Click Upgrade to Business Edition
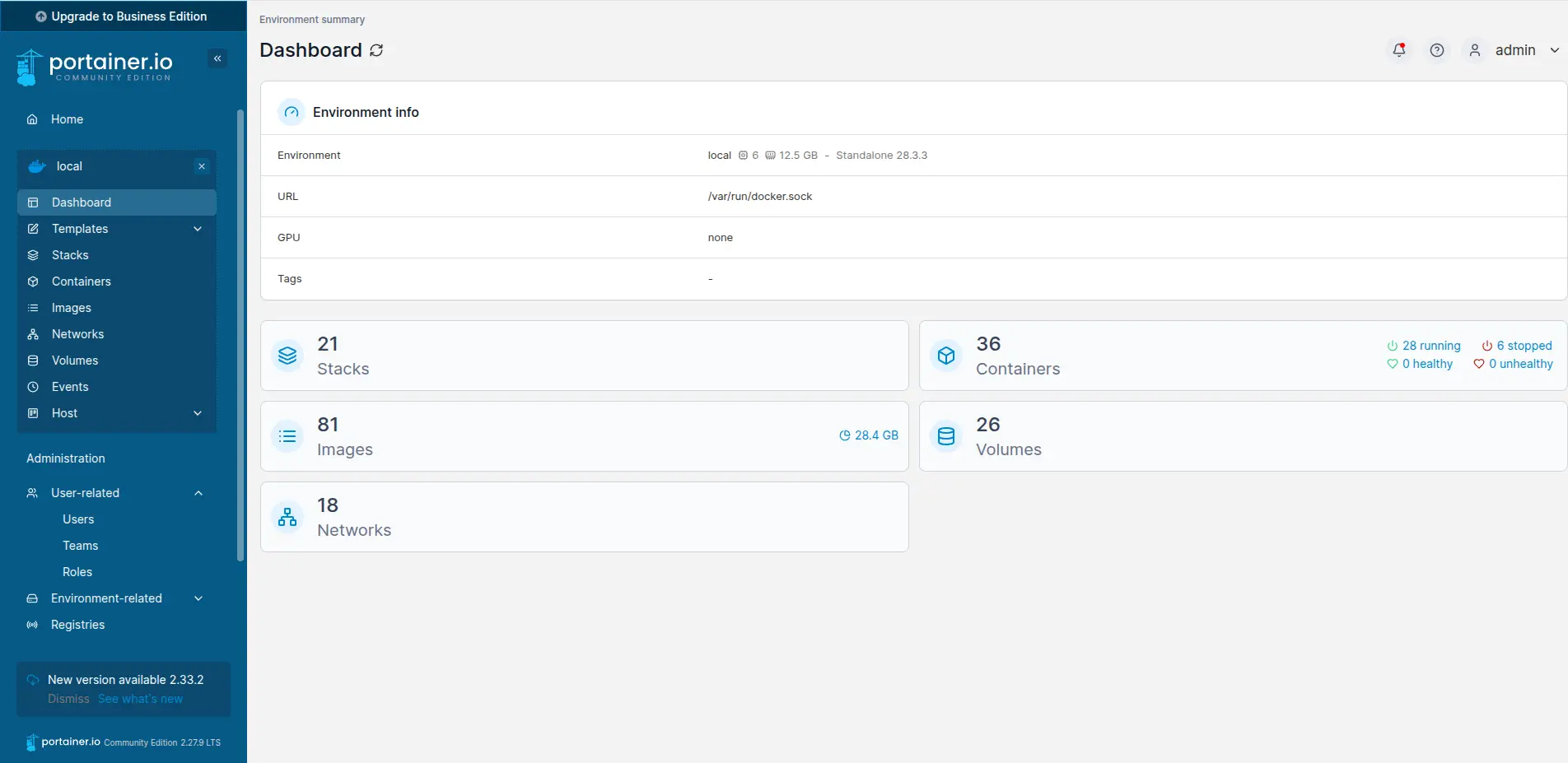The height and width of the screenshot is (763, 1568). click(x=122, y=16)
